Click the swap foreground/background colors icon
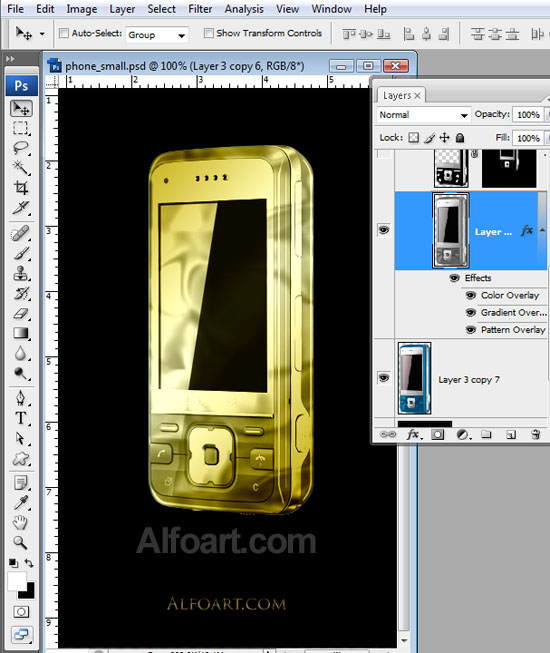550x653 pixels. pyautogui.click(x=29, y=563)
